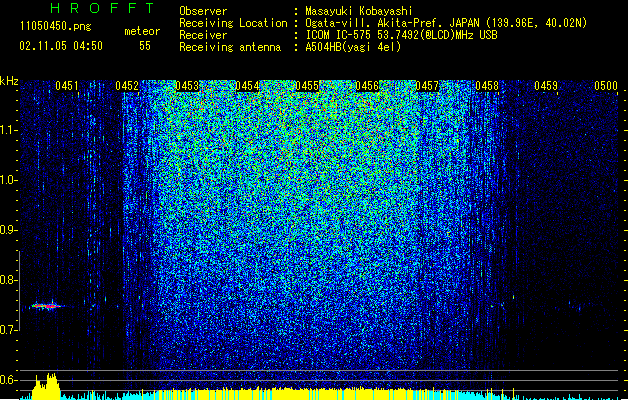Click the 0458 time marker
The height and width of the screenshot is (400, 629).
[x=487, y=86]
